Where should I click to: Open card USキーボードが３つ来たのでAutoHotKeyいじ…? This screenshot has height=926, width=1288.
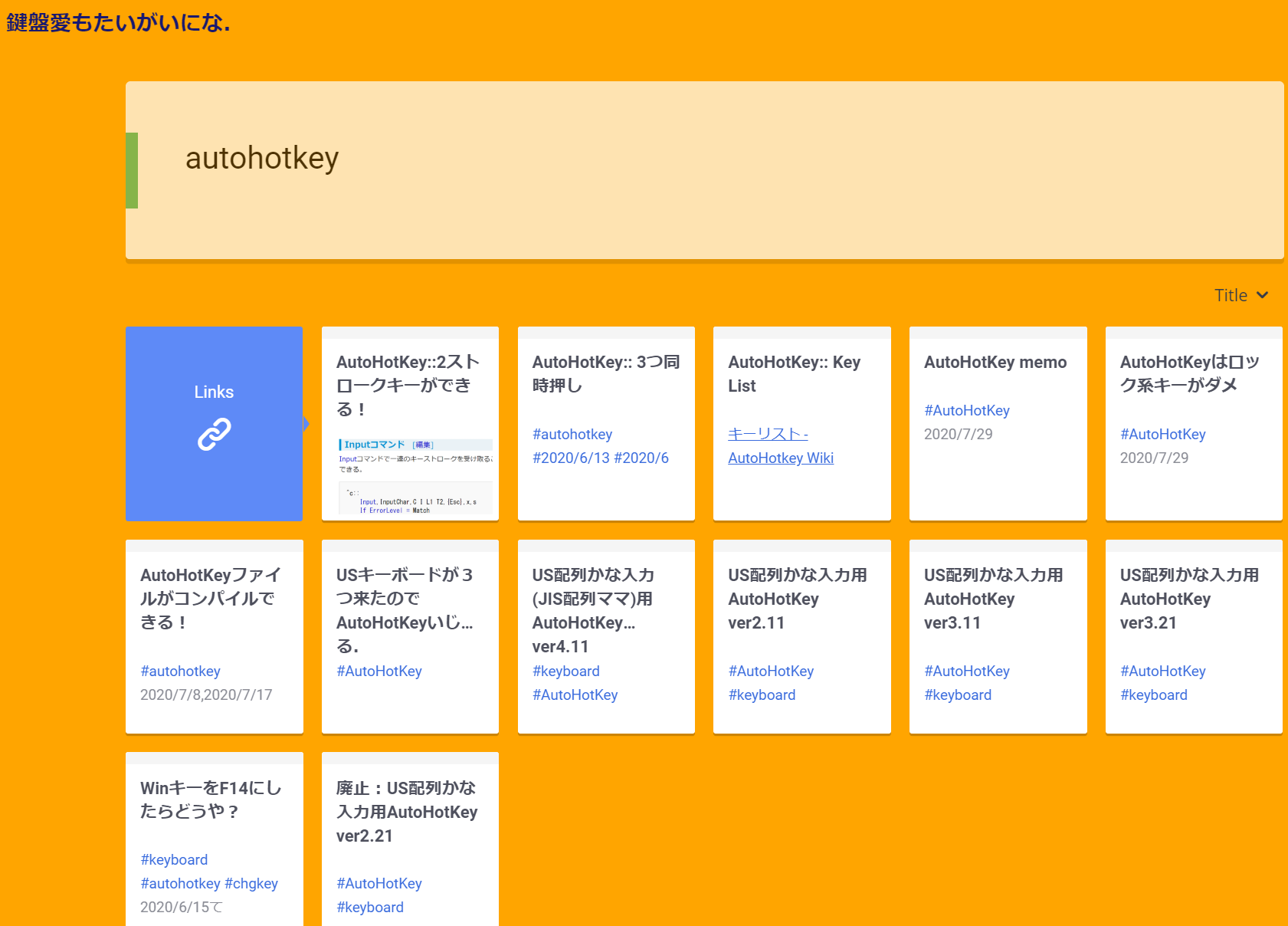pos(410,637)
